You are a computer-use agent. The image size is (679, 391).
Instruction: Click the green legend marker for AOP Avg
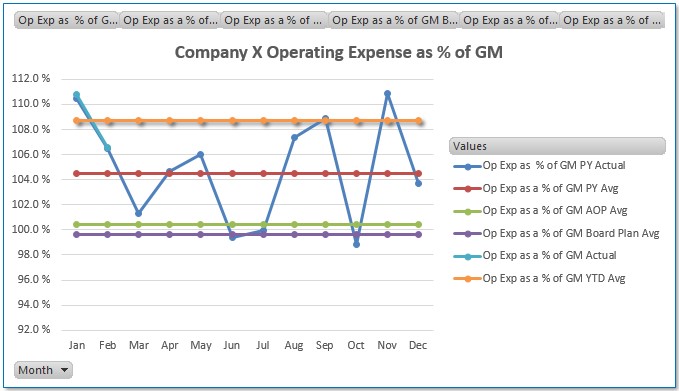pos(468,211)
